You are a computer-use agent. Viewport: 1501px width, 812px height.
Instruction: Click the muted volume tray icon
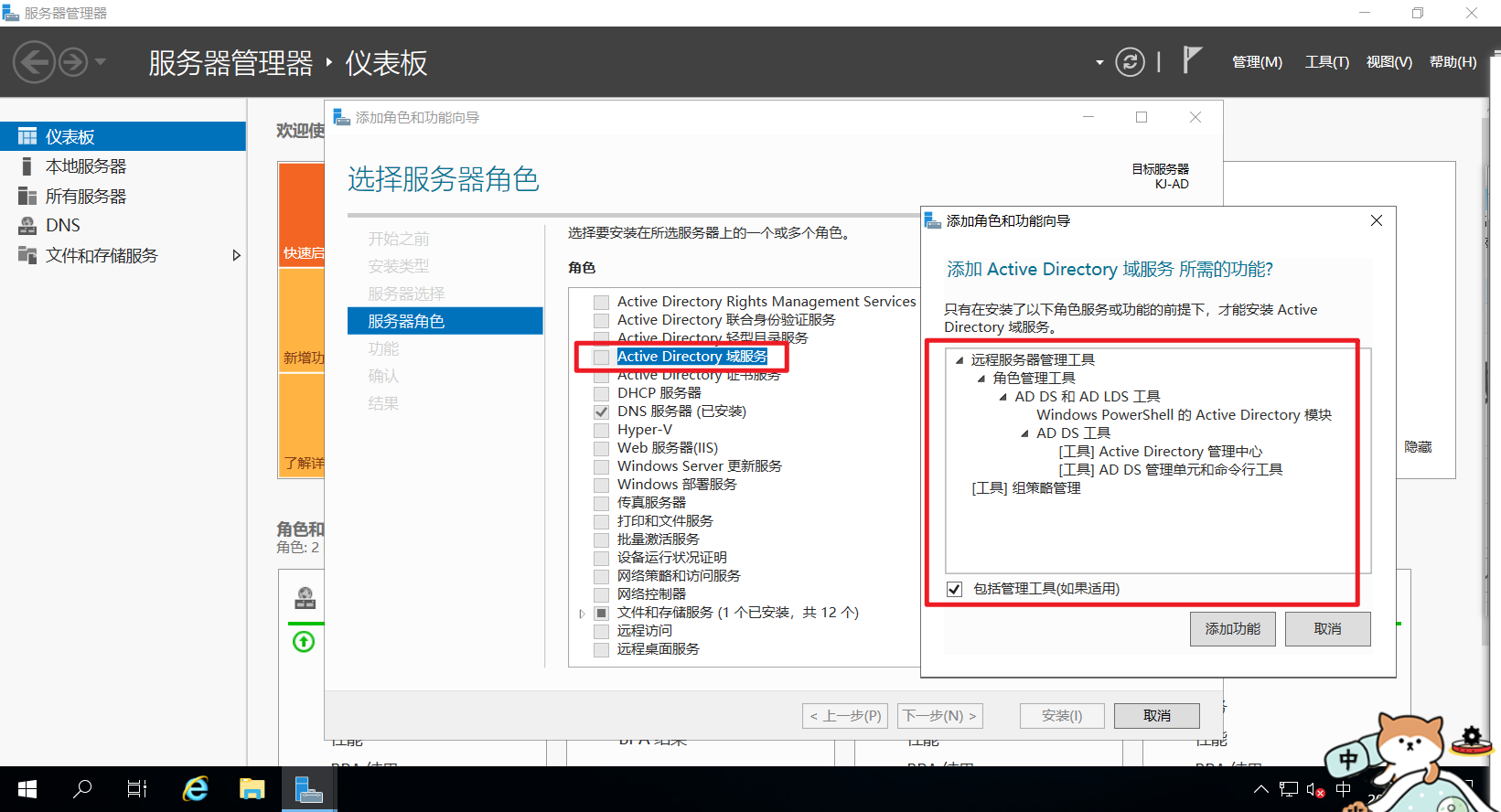(1316, 790)
